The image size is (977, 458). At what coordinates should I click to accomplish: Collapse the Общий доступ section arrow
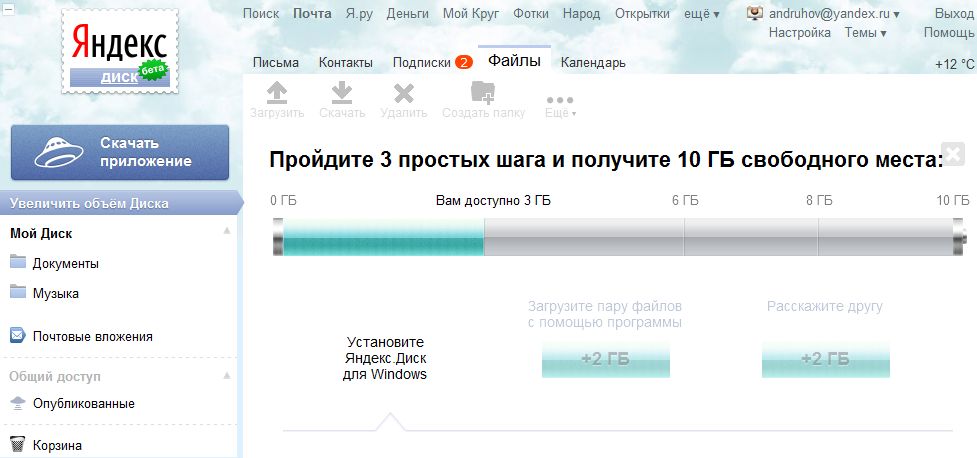pyautogui.click(x=227, y=376)
